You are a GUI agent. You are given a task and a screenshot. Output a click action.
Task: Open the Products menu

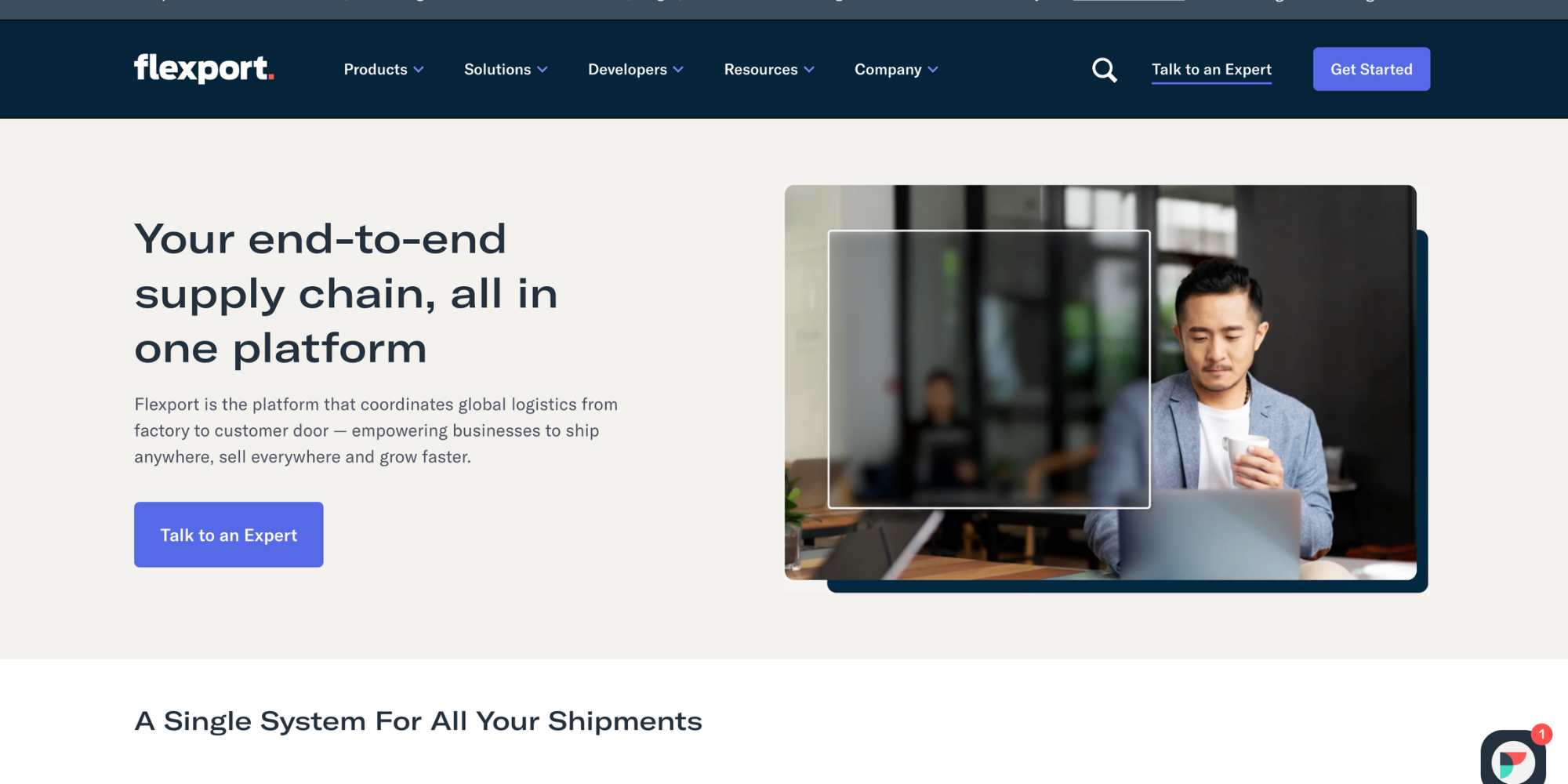pyautogui.click(x=384, y=70)
